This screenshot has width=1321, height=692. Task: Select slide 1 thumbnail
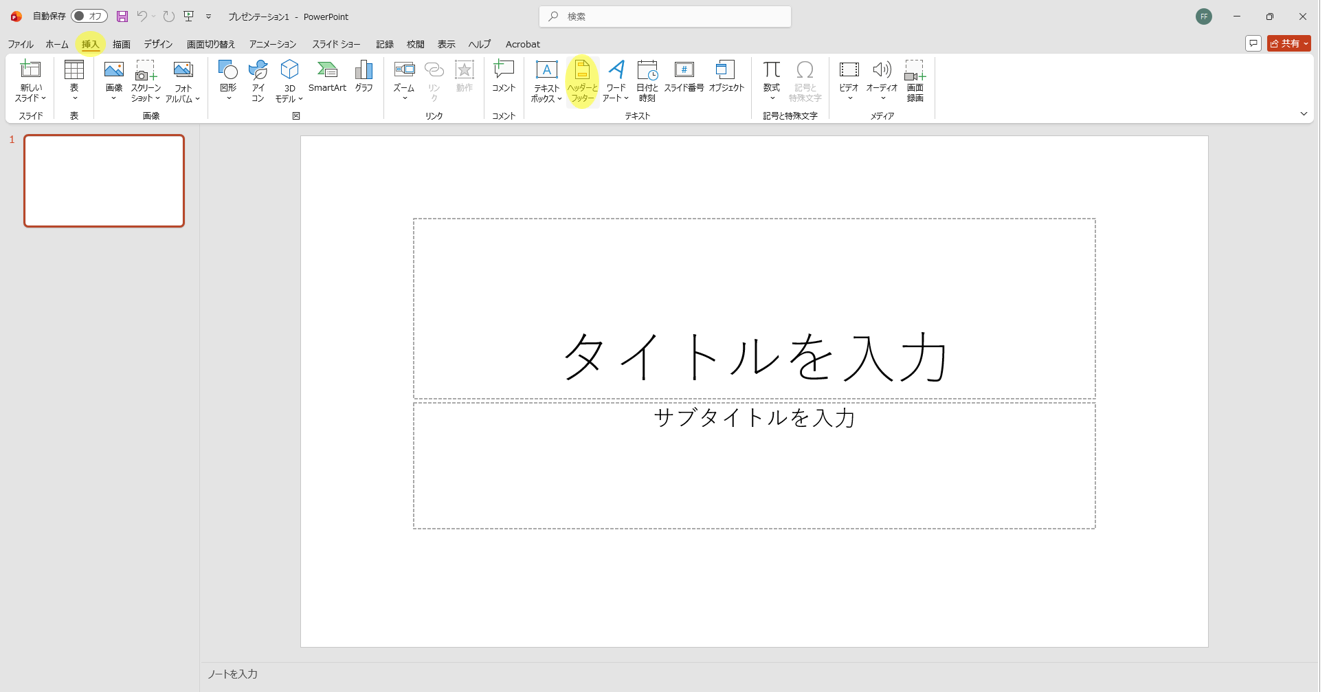click(x=104, y=181)
